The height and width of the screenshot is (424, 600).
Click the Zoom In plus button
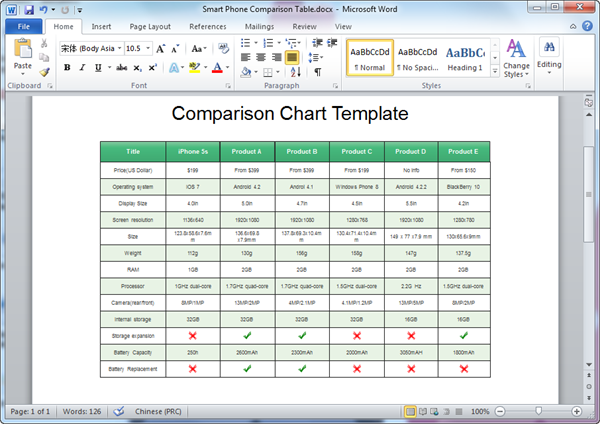coord(577,411)
